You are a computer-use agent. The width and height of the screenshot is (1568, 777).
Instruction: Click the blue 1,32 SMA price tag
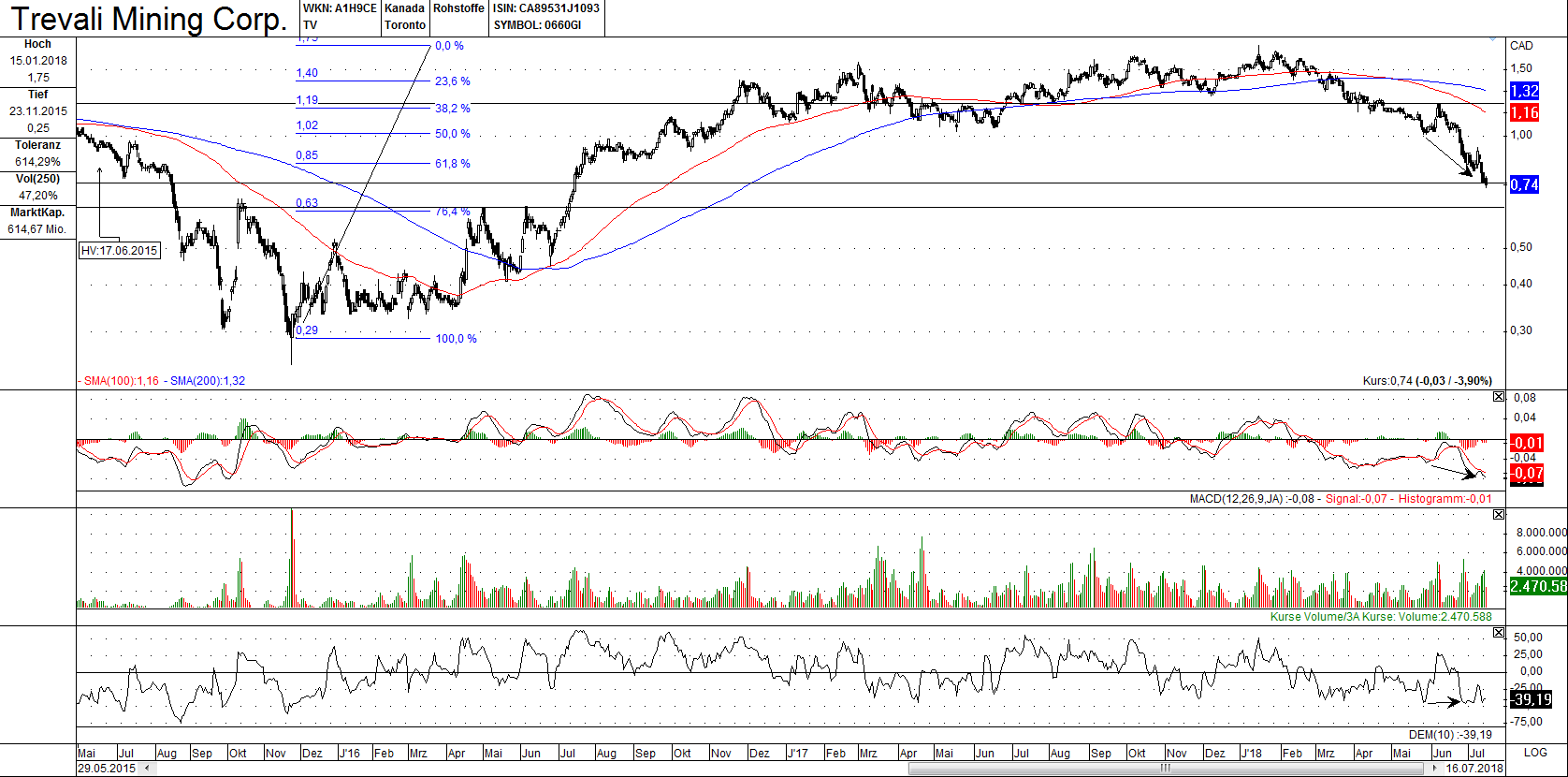1524,91
